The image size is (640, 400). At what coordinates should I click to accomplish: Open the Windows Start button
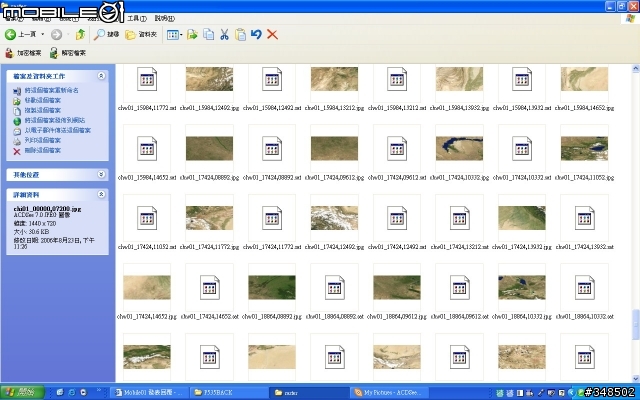tap(22, 393)
